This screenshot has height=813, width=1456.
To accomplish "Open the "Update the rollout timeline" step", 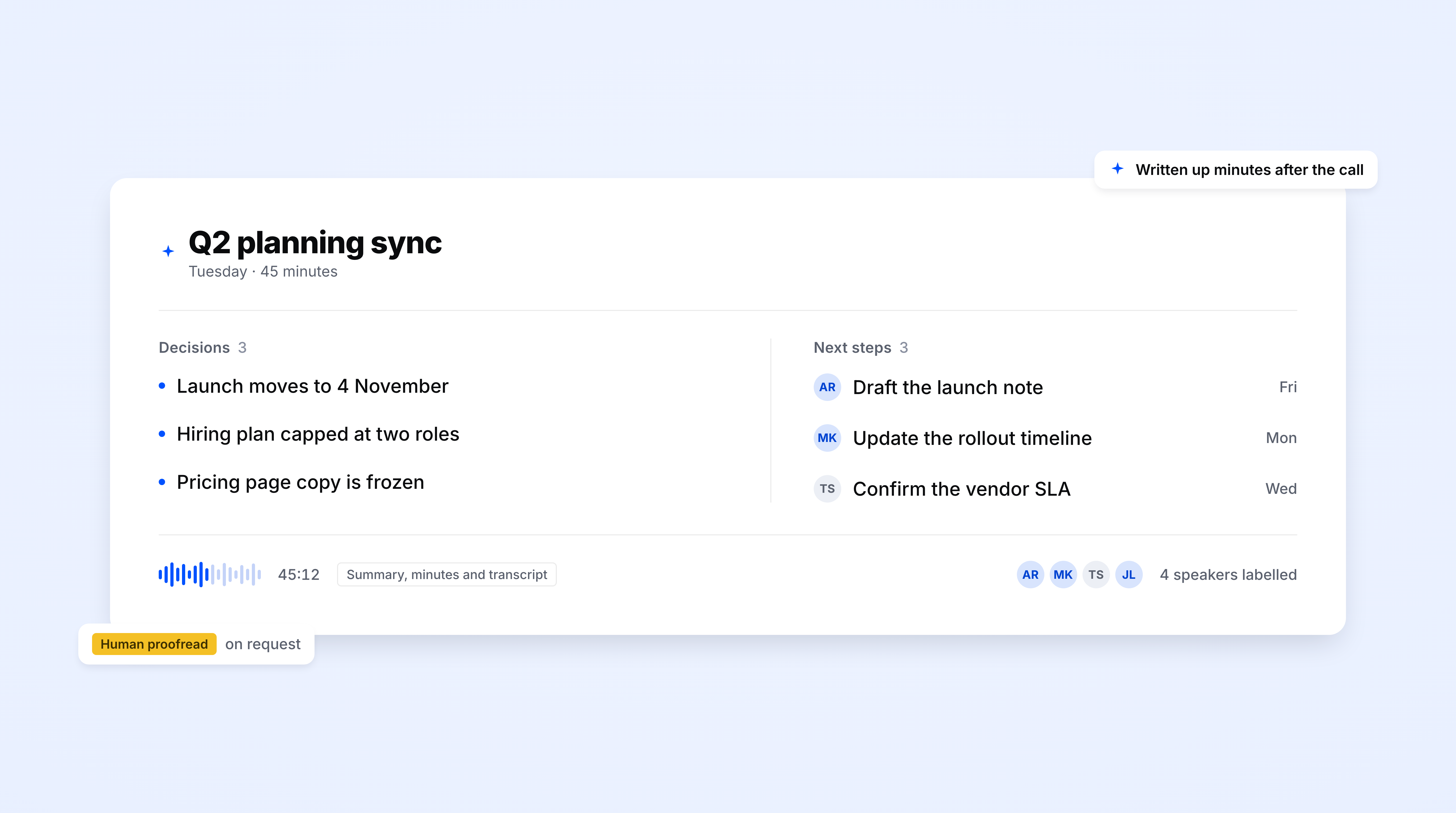I will click(972, 438).
